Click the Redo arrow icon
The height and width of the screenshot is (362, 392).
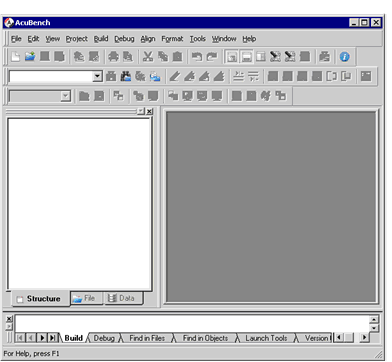211,56
